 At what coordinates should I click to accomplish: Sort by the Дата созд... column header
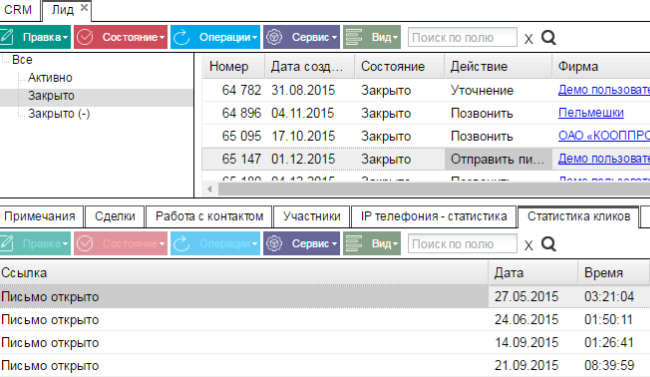pos(310,66)
